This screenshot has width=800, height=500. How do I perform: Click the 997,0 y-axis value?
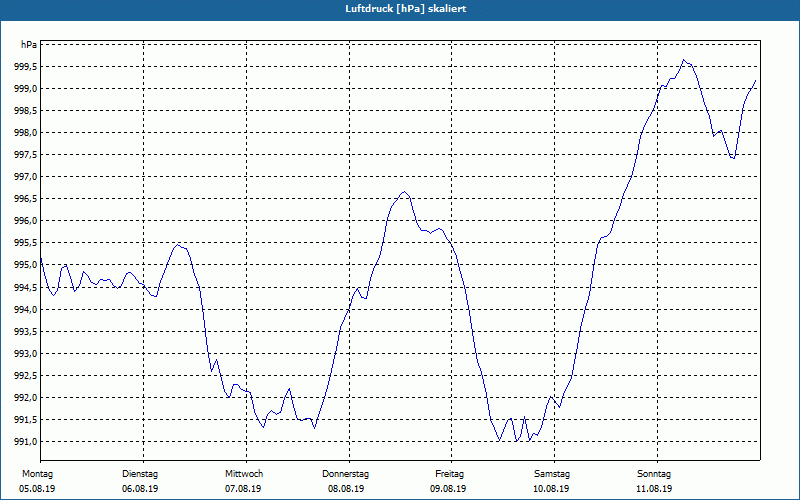click(x=26, y=177)
